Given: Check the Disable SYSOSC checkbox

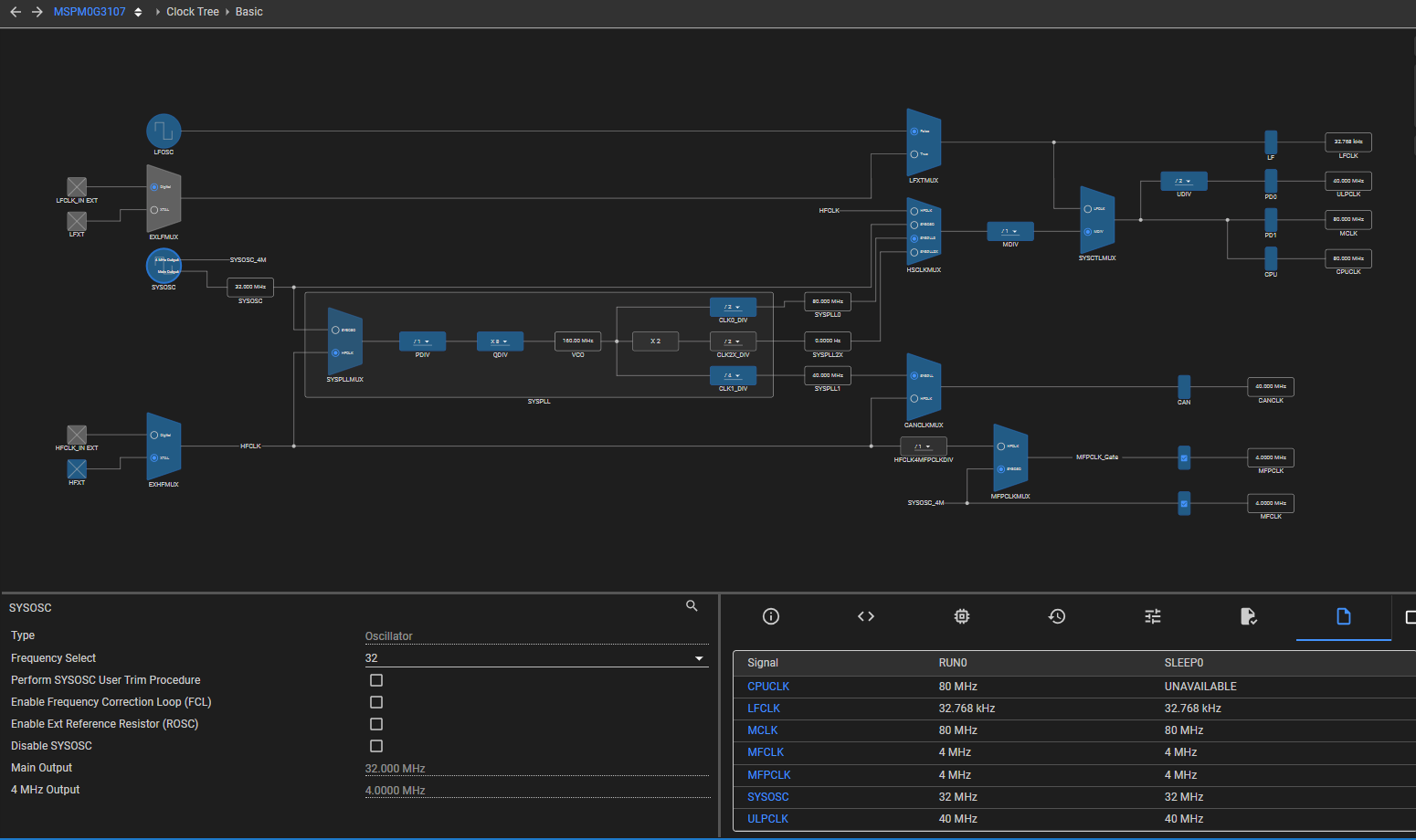Looking at the screenshot, I should pos(376,746).
